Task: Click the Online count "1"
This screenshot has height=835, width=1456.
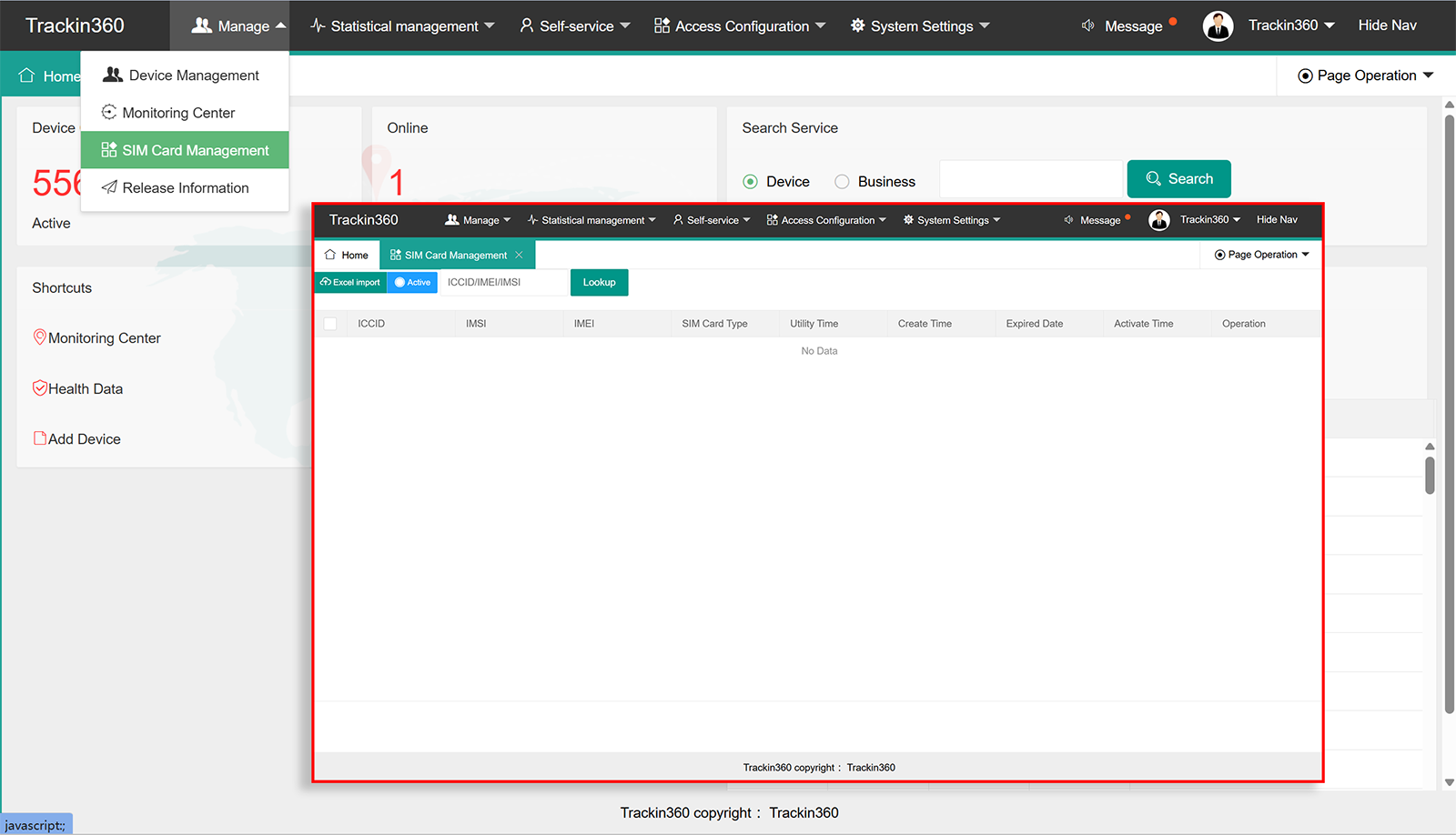Action: (x=397, y=183)
